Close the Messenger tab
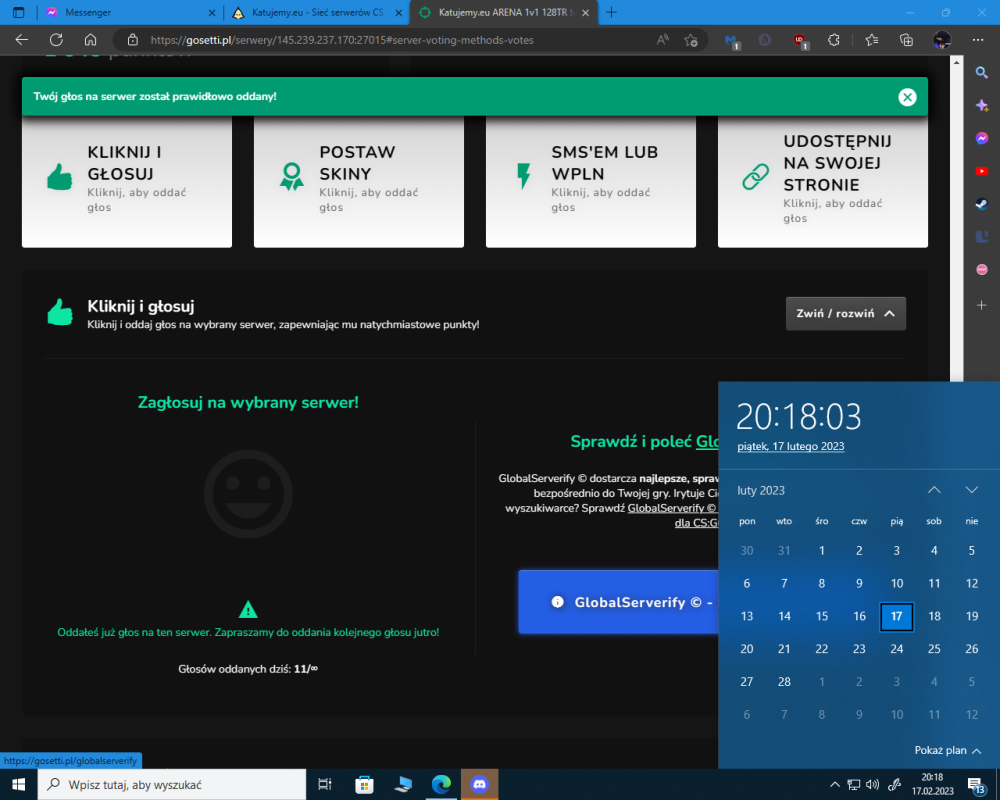The image size is (1000, 800). click(212, 13)
